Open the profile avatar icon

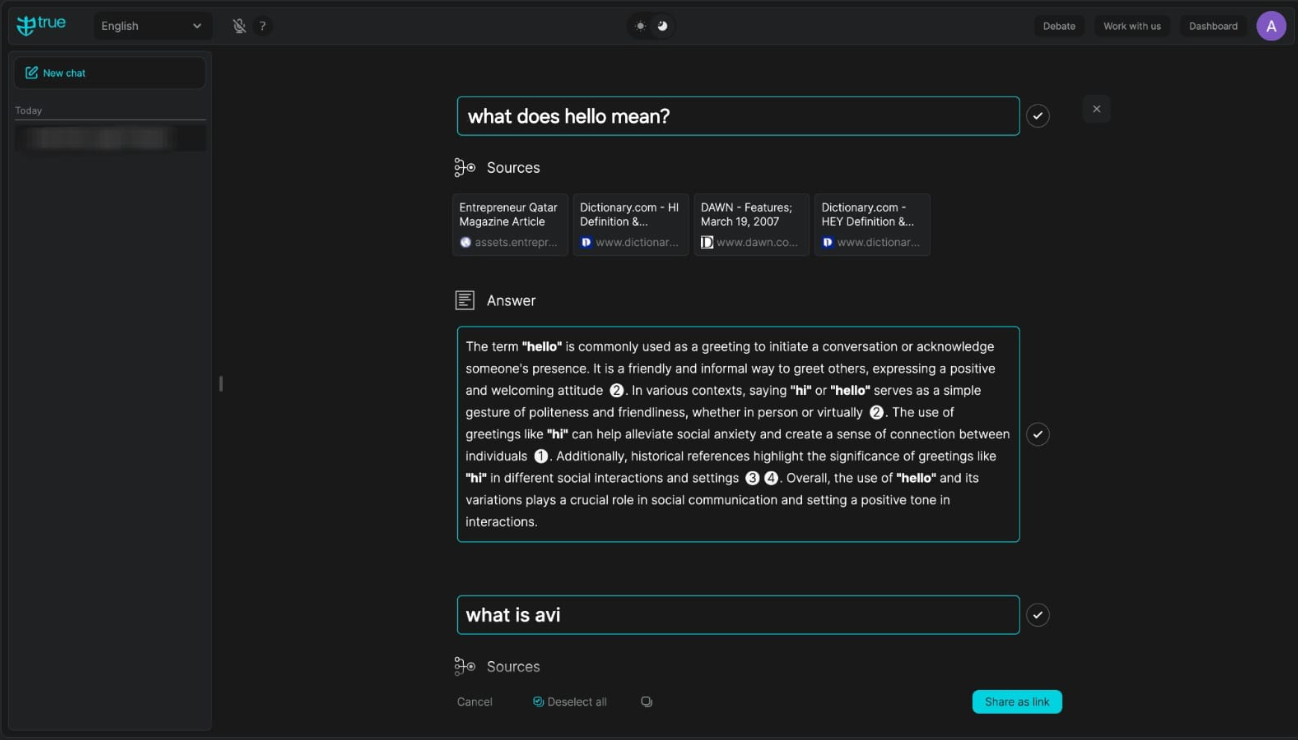coord(1271,25)
